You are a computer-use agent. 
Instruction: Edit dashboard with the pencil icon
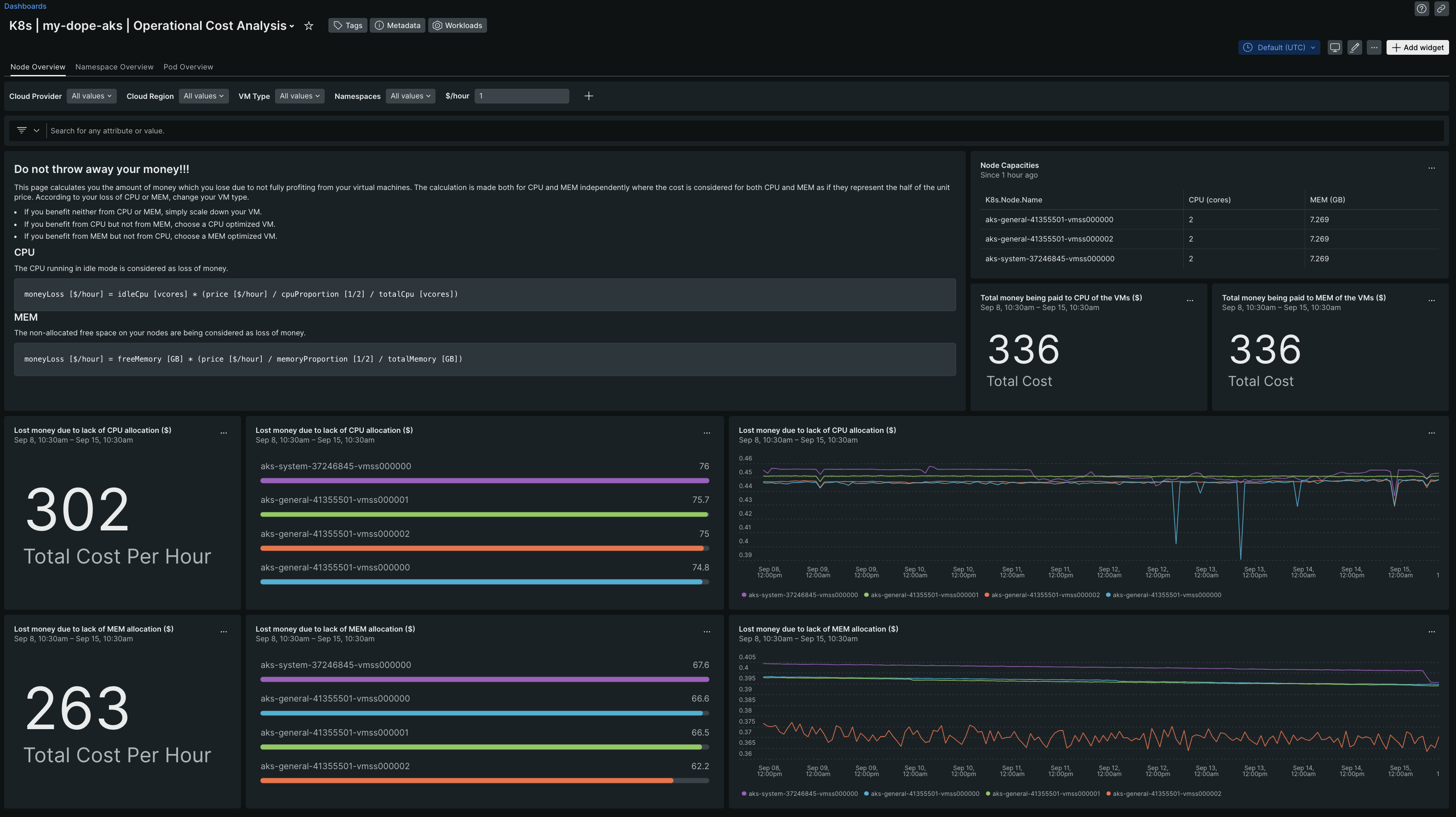click(1354, 47)
